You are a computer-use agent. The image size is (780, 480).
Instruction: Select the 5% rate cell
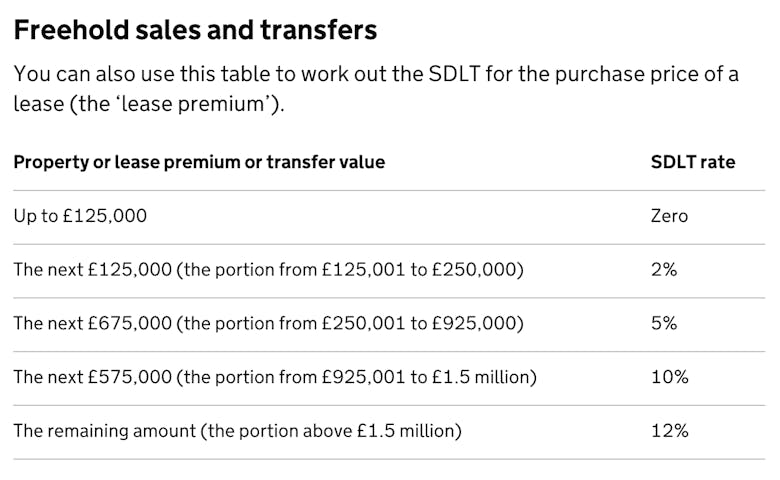click(664, 324)
